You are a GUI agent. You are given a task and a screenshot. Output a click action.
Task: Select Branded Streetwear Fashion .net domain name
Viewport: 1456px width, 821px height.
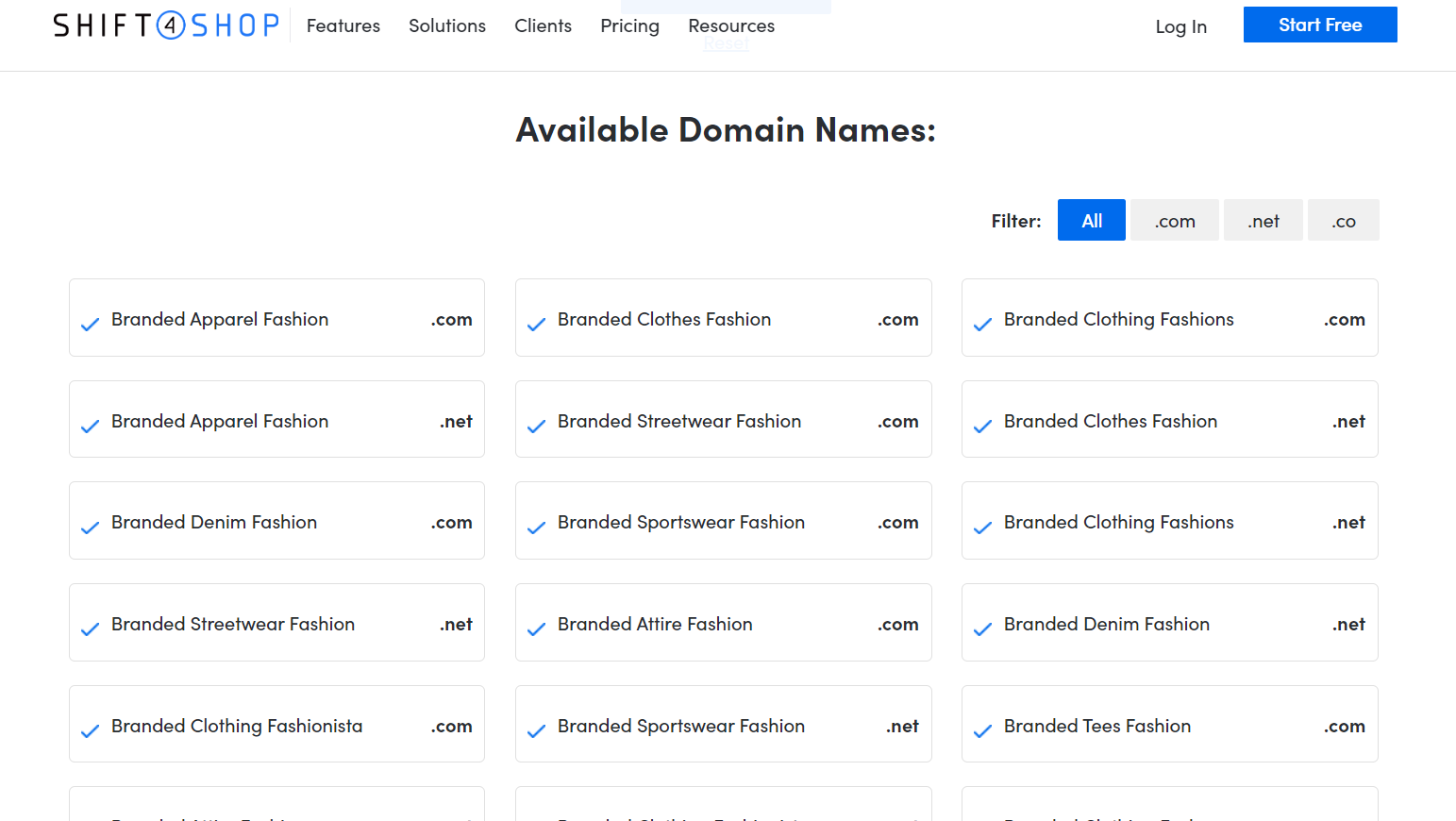(x=276, y=622)
